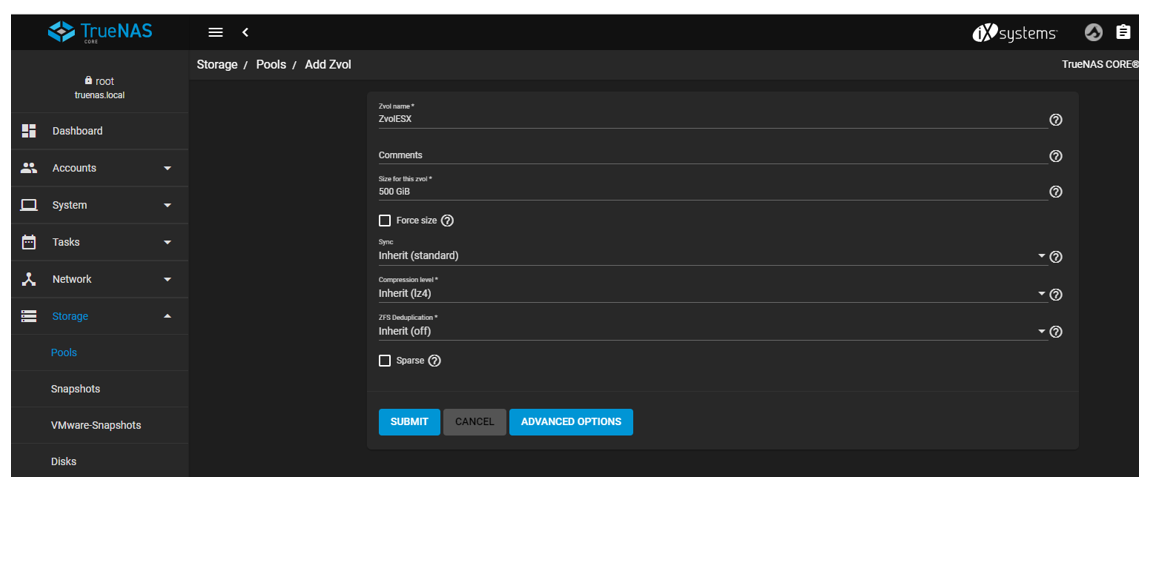
Task: Open VMware-Snapshots under Storage
Action: tap(100, 425)
